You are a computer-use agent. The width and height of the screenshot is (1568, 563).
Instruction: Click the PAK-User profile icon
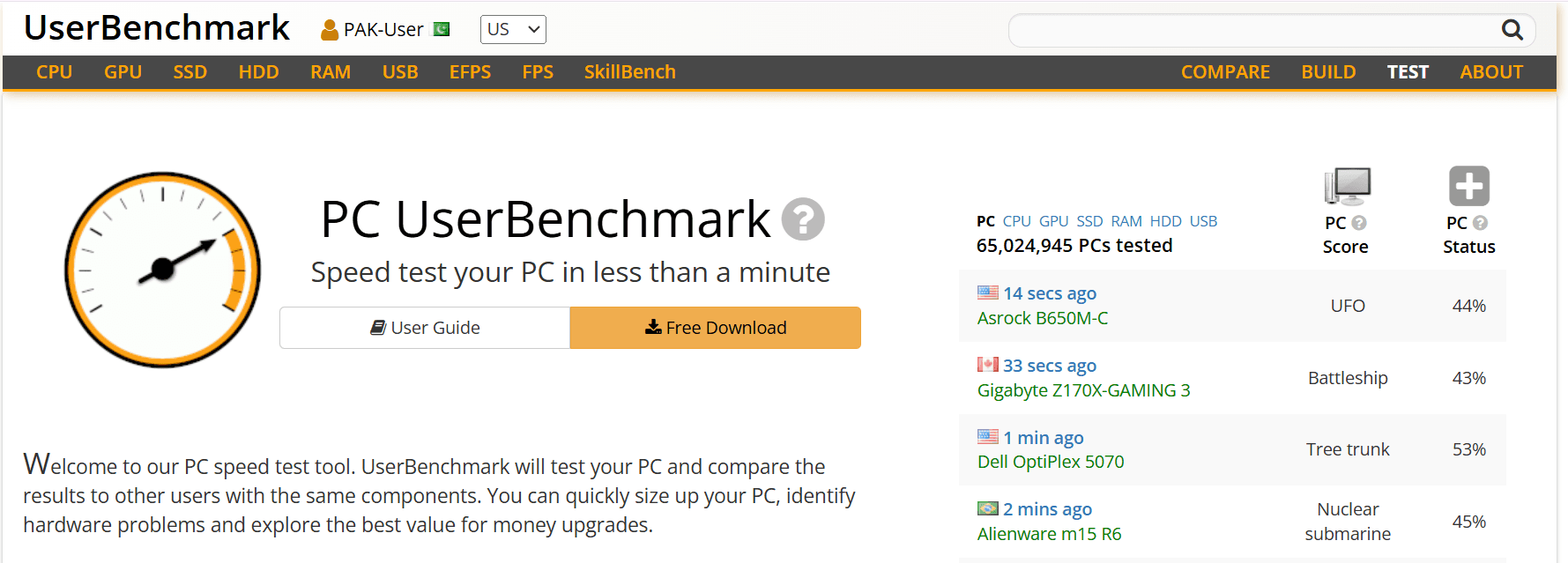click(330, 30)
